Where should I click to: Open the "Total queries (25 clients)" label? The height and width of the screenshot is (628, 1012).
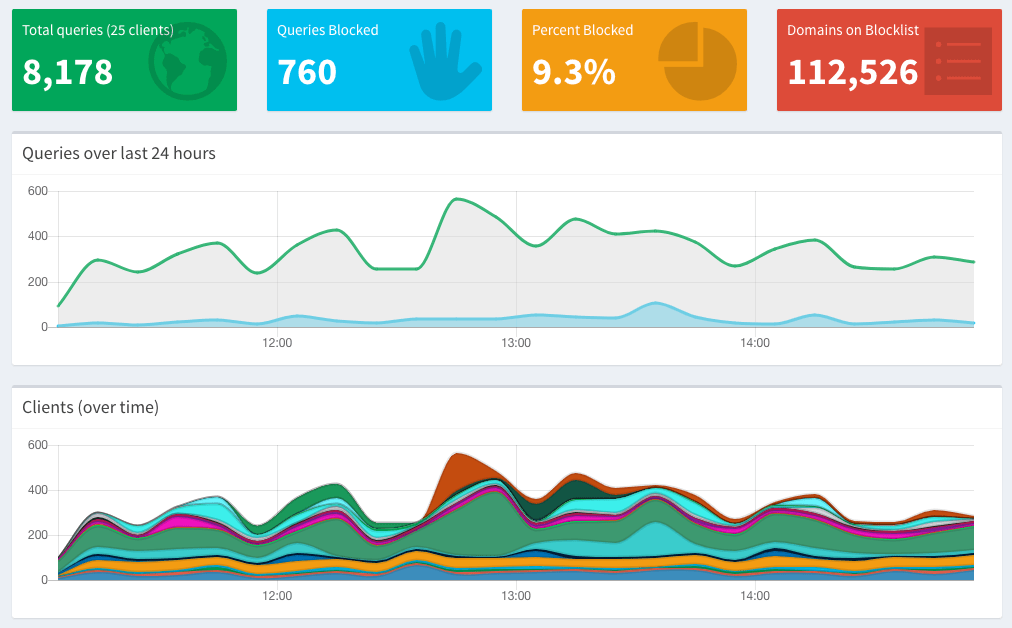(98, 30)
